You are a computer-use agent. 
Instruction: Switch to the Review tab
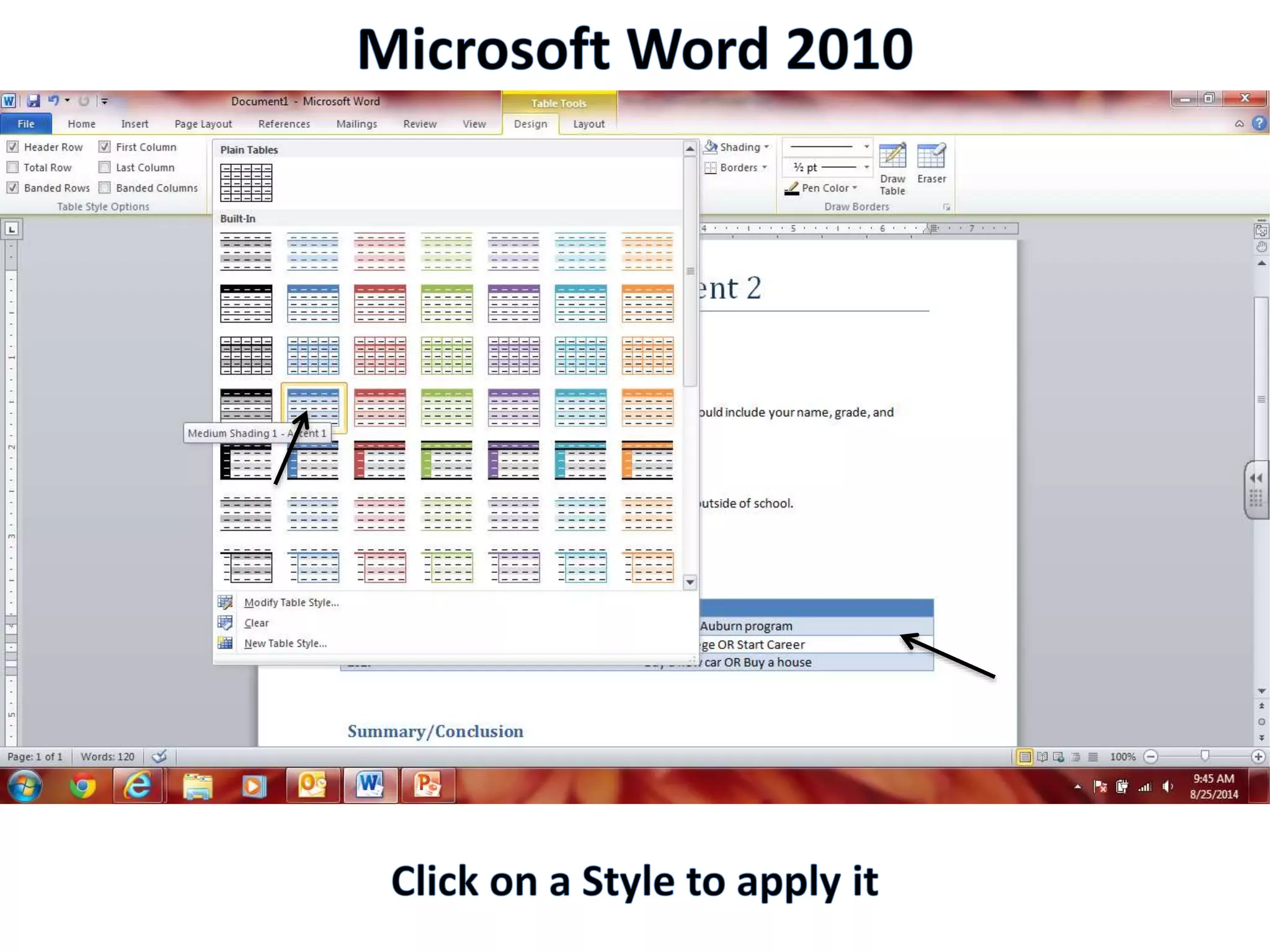(x=420, y=124)
